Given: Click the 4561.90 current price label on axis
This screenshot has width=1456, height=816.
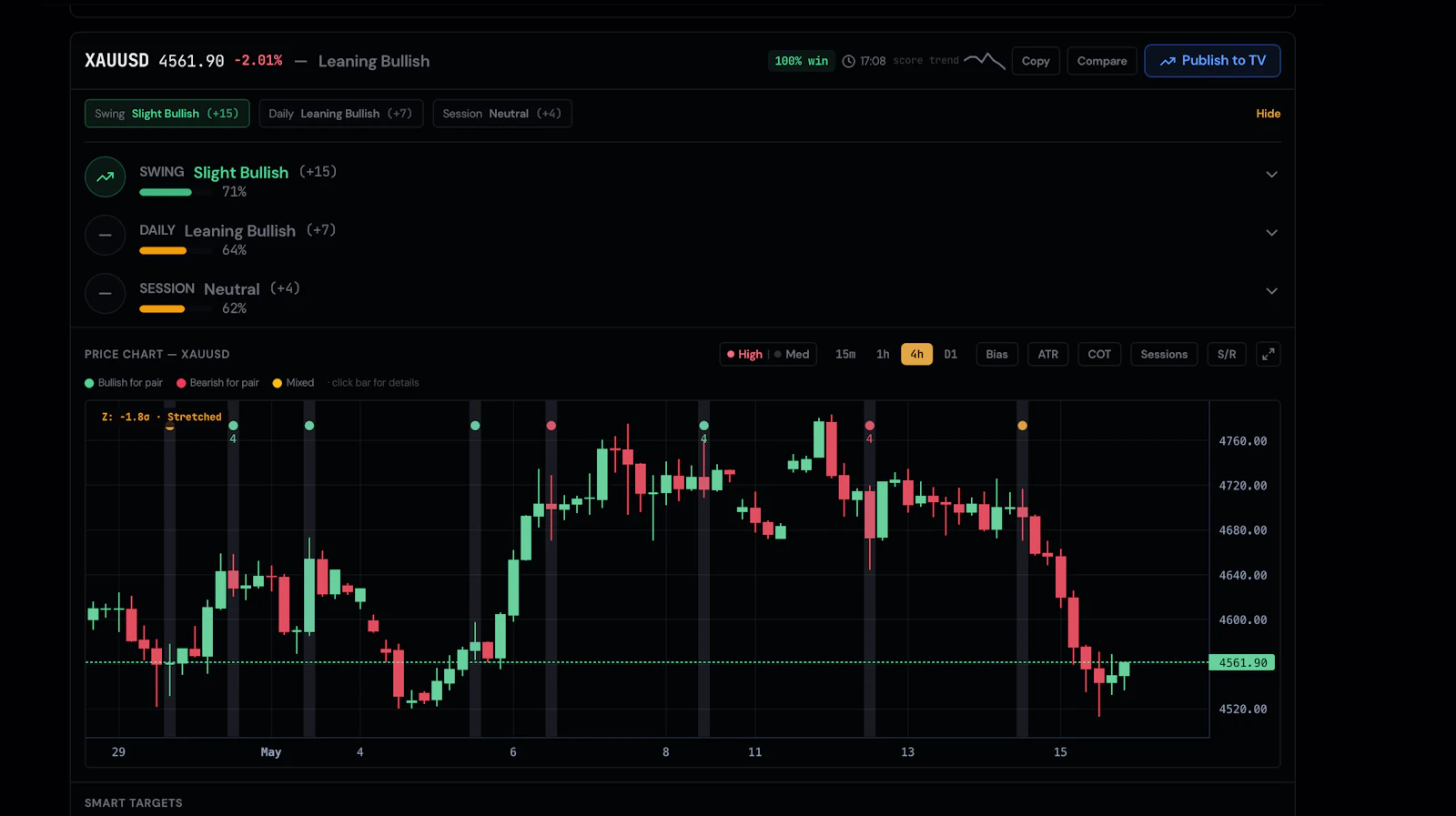Looking at the screenshot, I should tap(1242, 662).
